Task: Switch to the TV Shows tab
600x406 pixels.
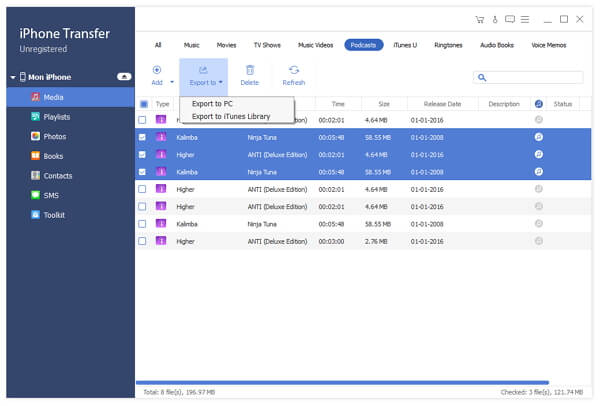Action: point(267,45)
